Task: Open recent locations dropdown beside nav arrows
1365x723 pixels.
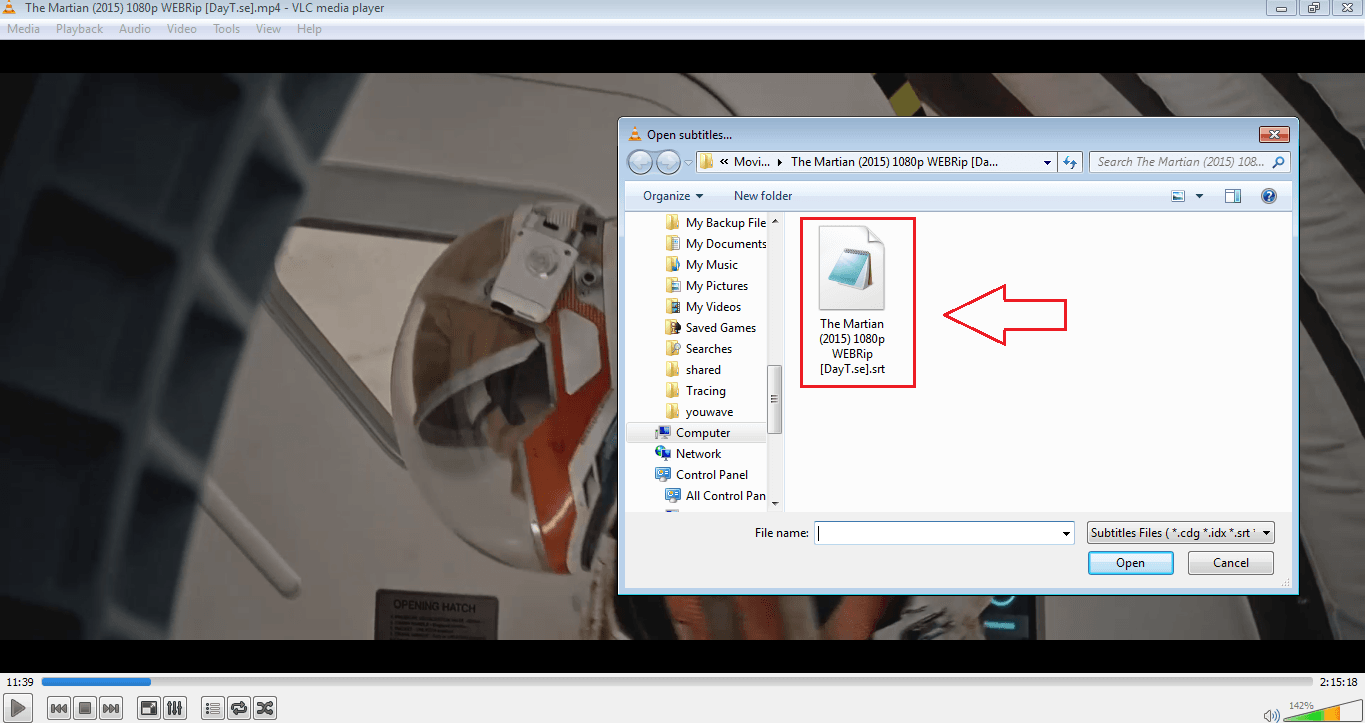Action: point(689,163)
